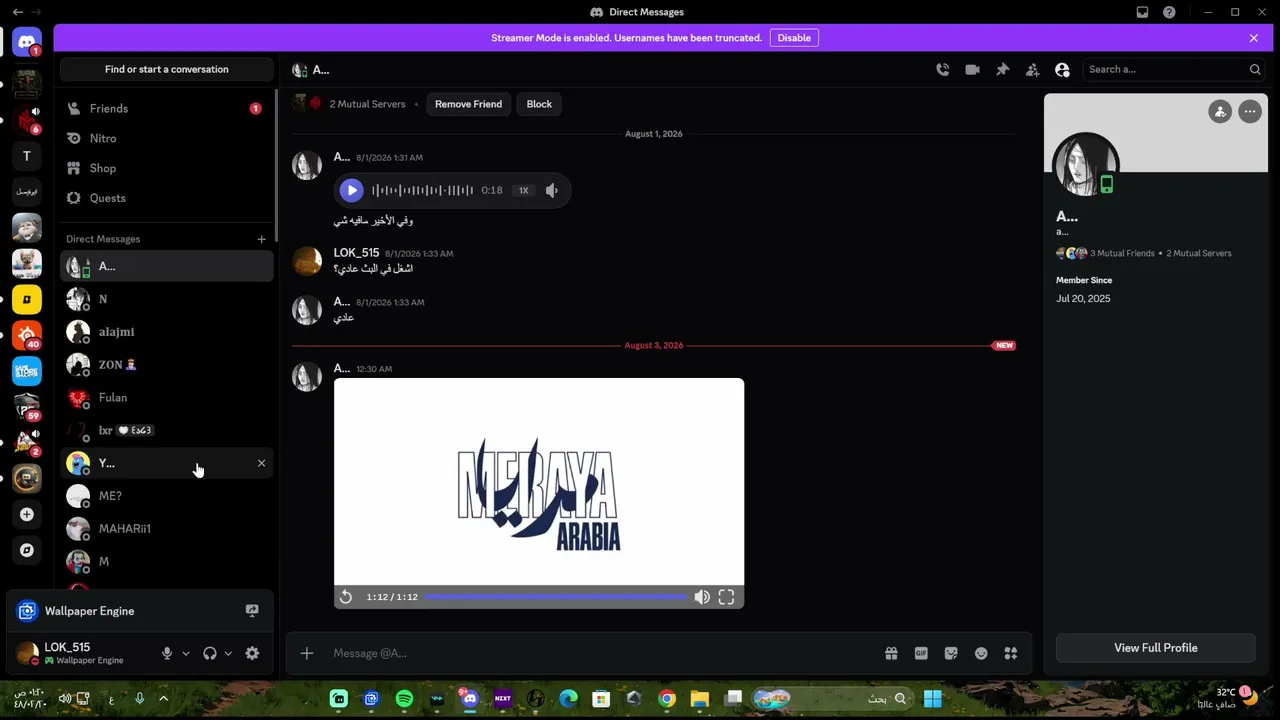1280x720 pixels.
Task: Open profile more options menu
Action: pos(1250,112)
